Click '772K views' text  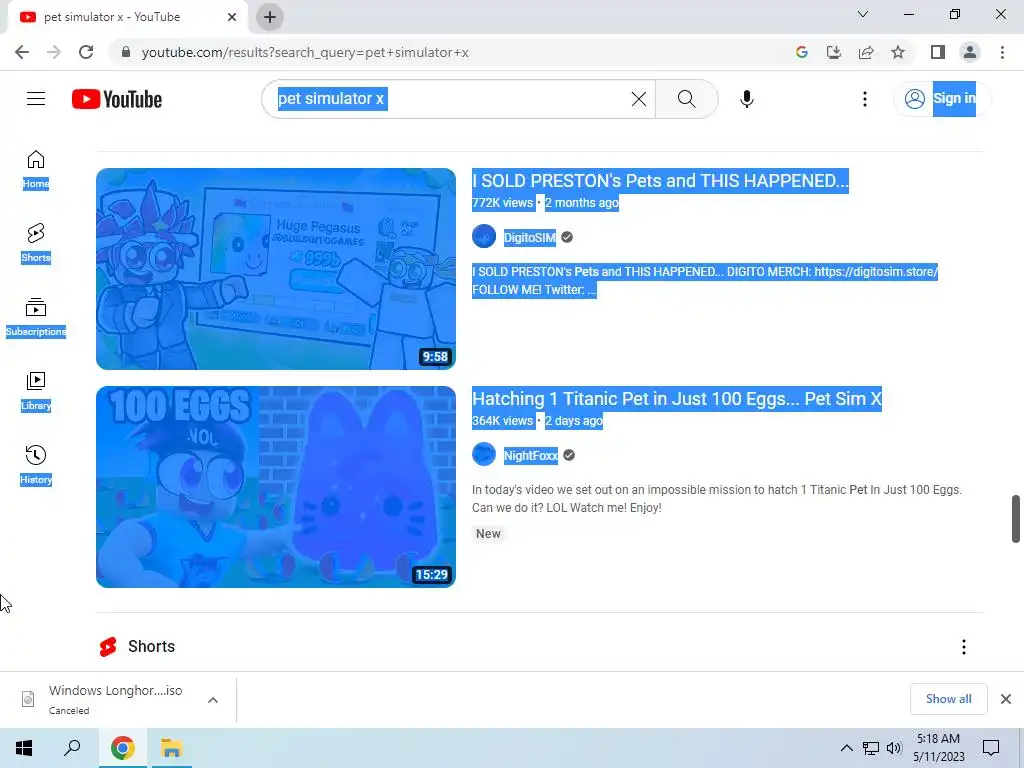(x=502, y=202)
